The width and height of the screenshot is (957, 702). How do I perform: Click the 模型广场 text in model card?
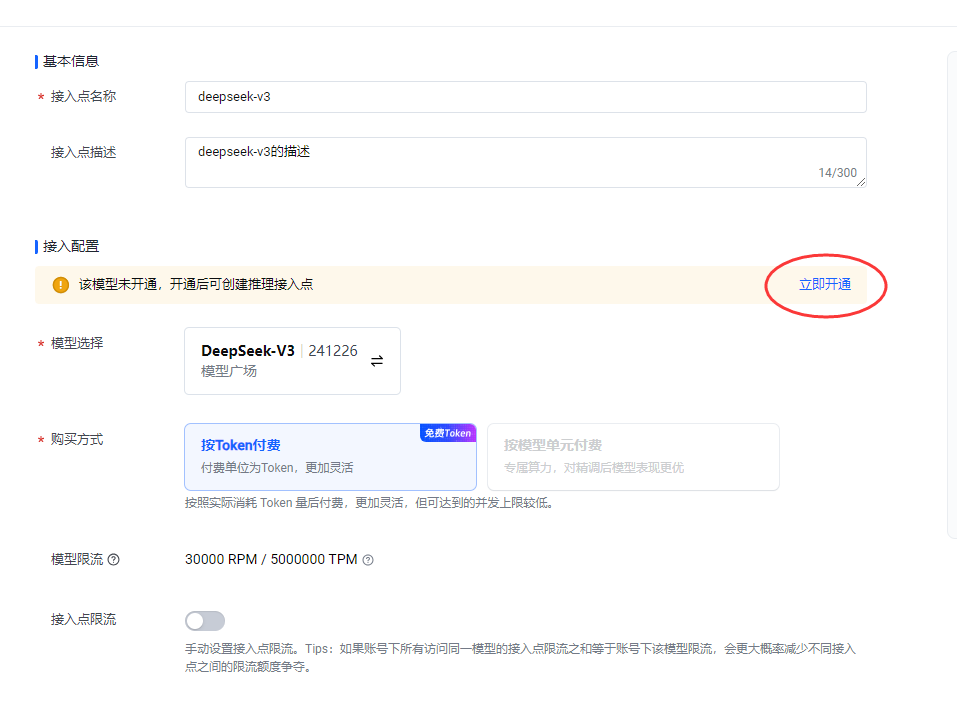coord(229,371)
